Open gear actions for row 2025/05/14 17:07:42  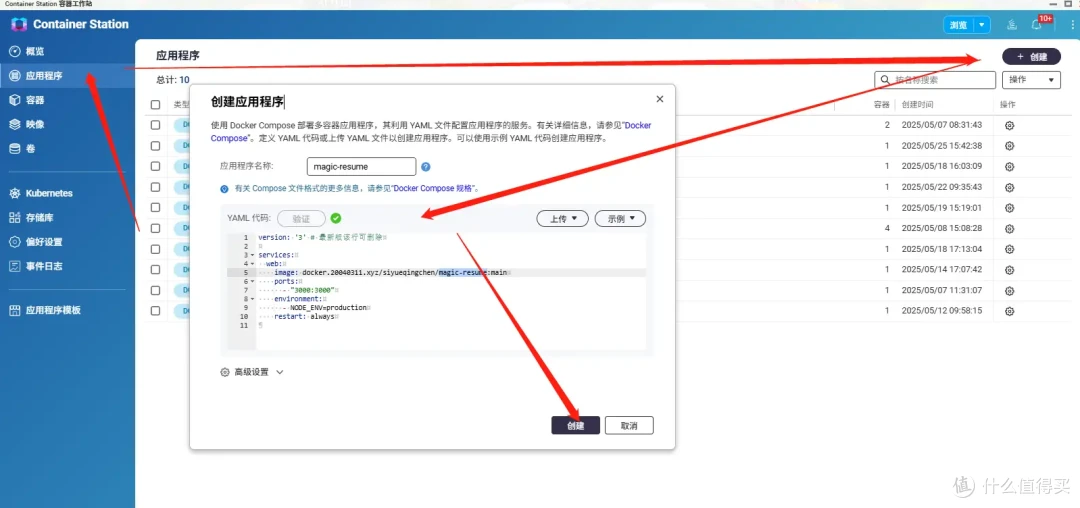click(1009, 270)
